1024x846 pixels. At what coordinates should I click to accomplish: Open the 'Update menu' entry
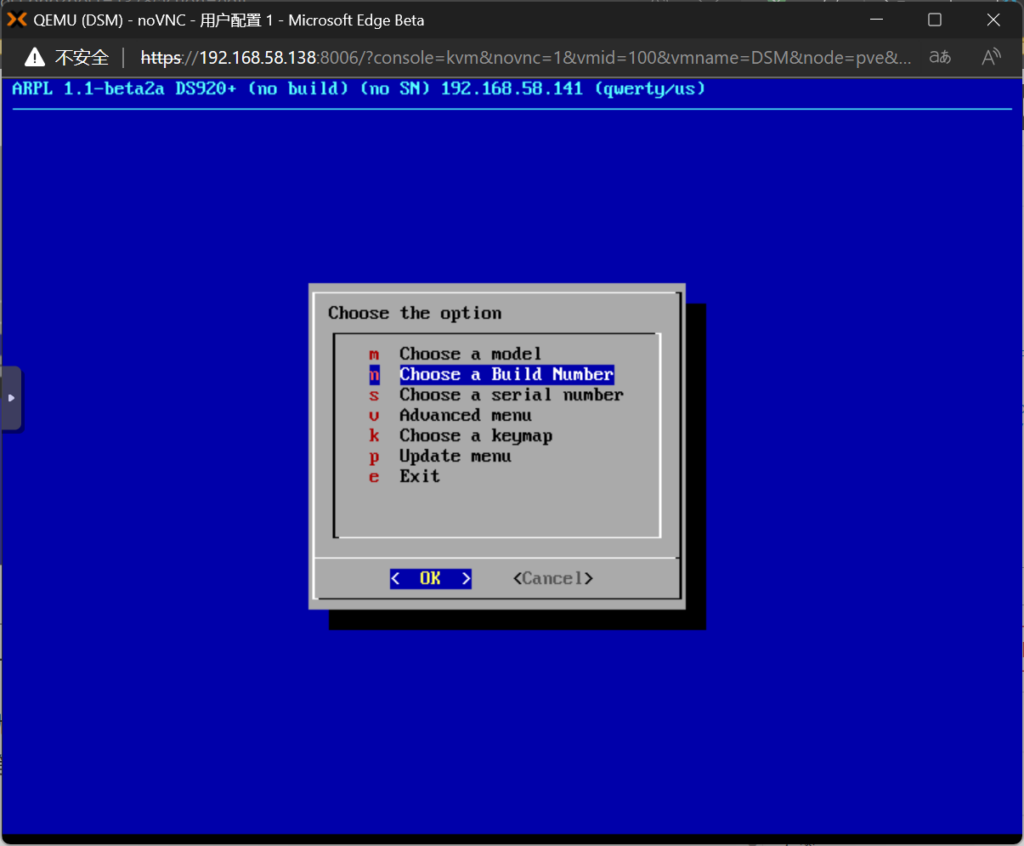[455, 456]
